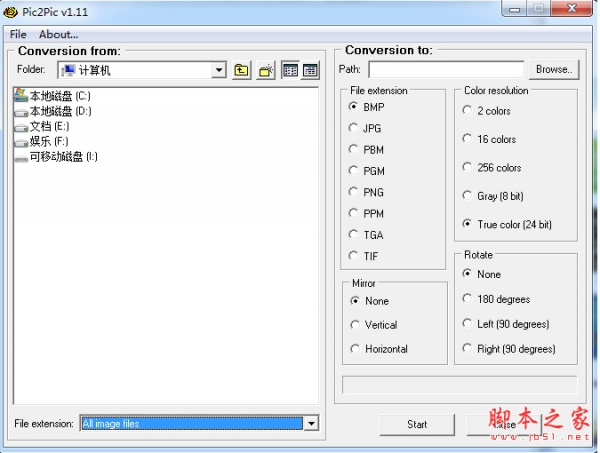Screen dimensions: 600x453
Task: Switch file list to list view icon
Action: click(x=290, y=70)
